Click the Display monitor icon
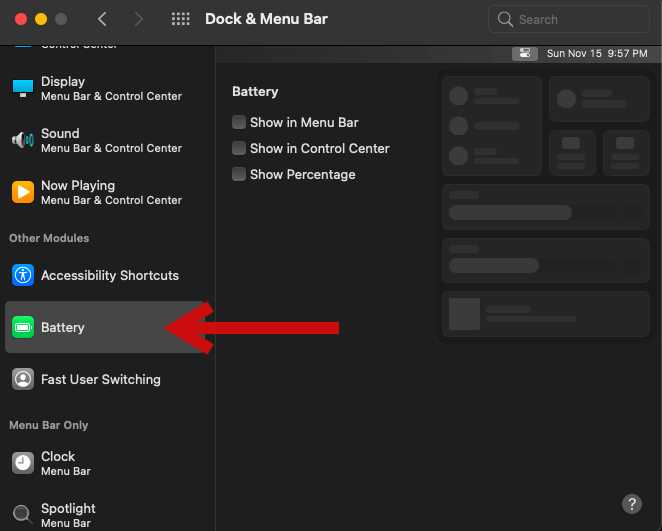 (x=23, y=88)
